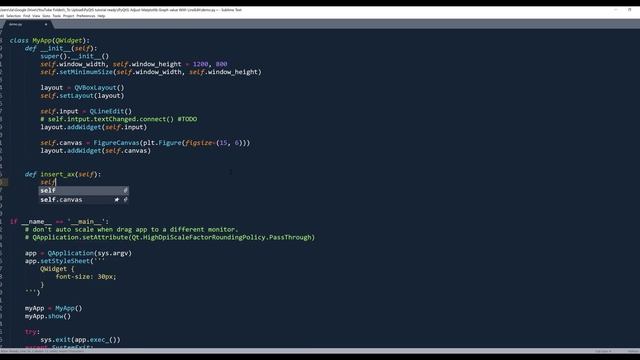
Task: Click 'layout.addWidget(self.input)' line
Action: tap(93, 127)
